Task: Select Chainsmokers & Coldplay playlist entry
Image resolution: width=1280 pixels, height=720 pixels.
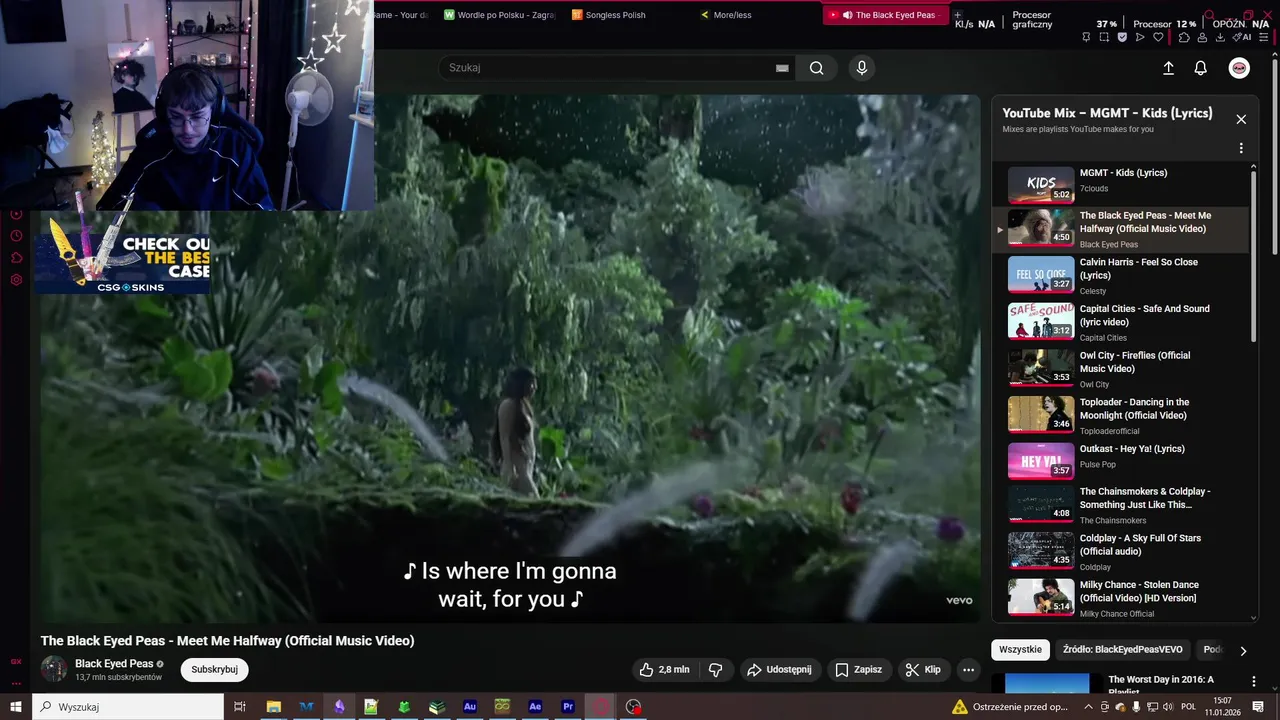Action: pyautogui.click(x=1122, y=504)
